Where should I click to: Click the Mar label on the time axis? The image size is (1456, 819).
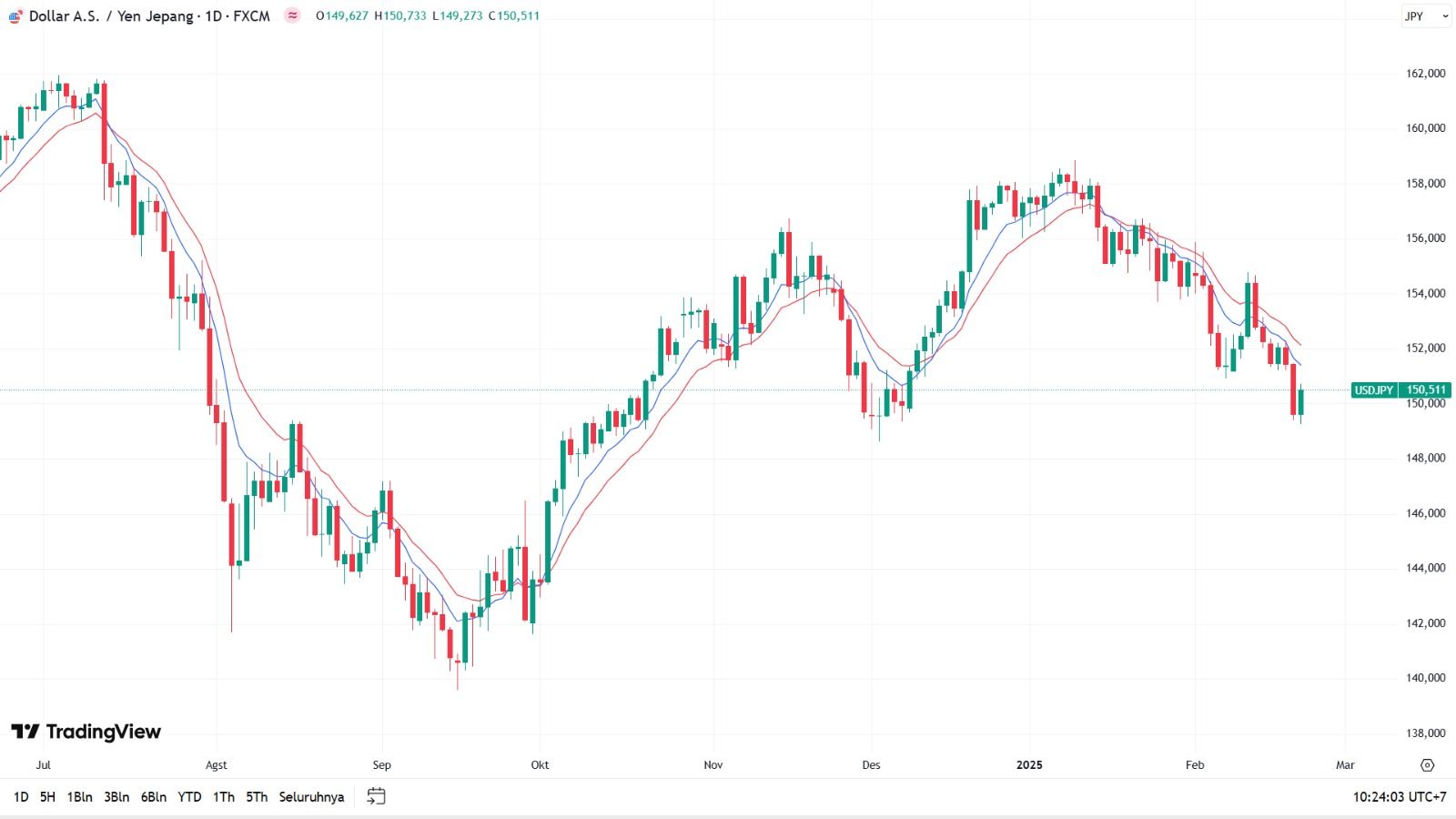point(1345,765)
